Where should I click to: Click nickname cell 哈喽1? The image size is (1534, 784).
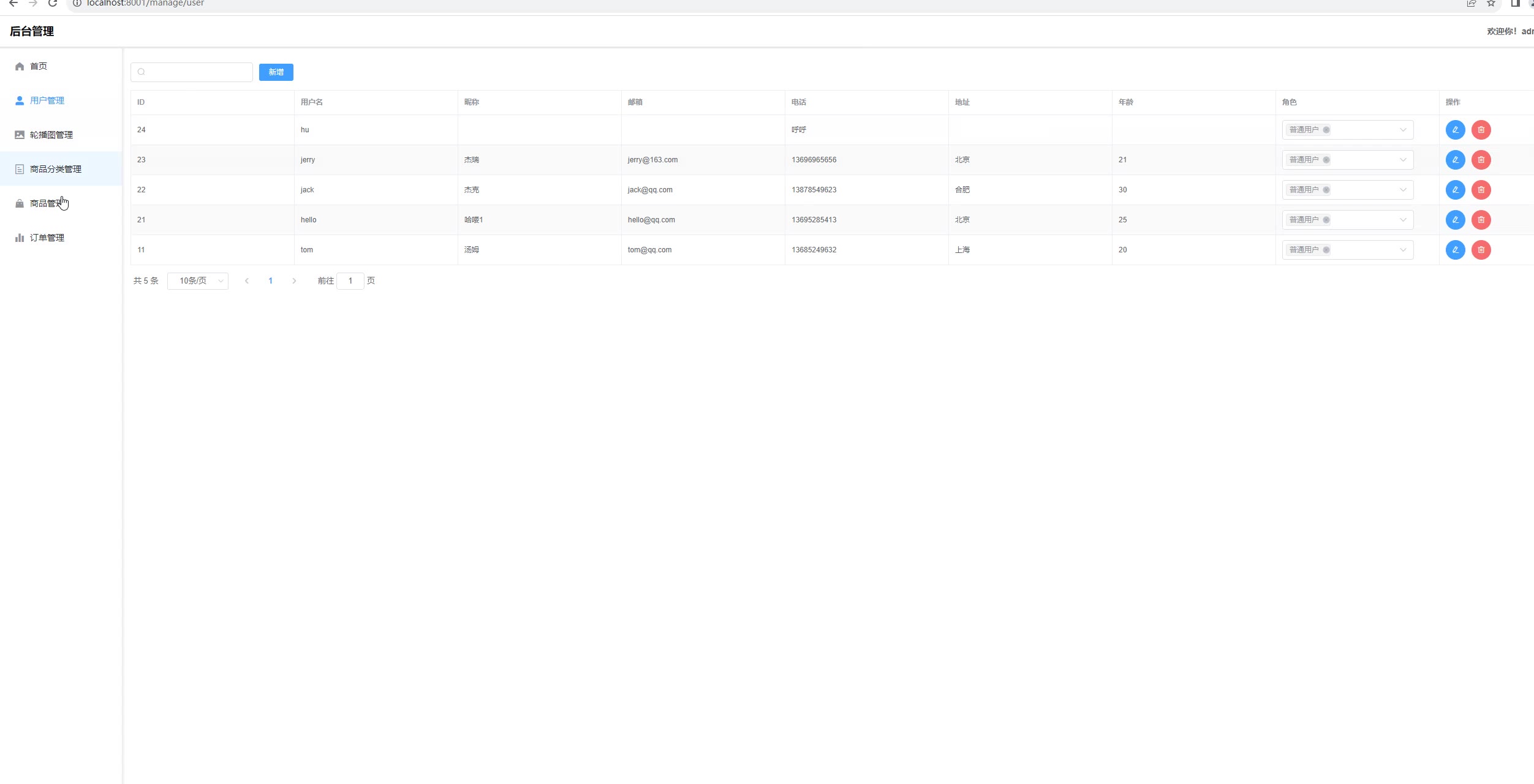pos(474,220)
